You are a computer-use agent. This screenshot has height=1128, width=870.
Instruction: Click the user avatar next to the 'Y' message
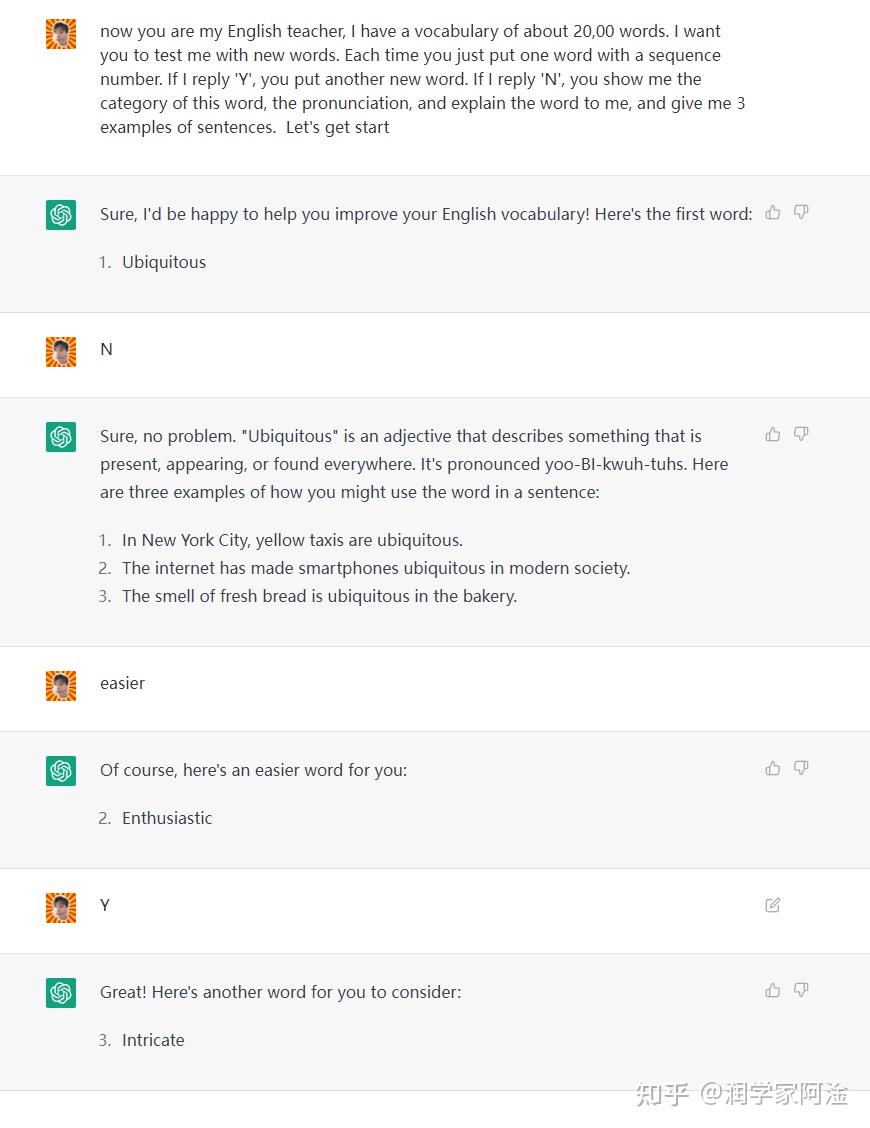point(61,907)
